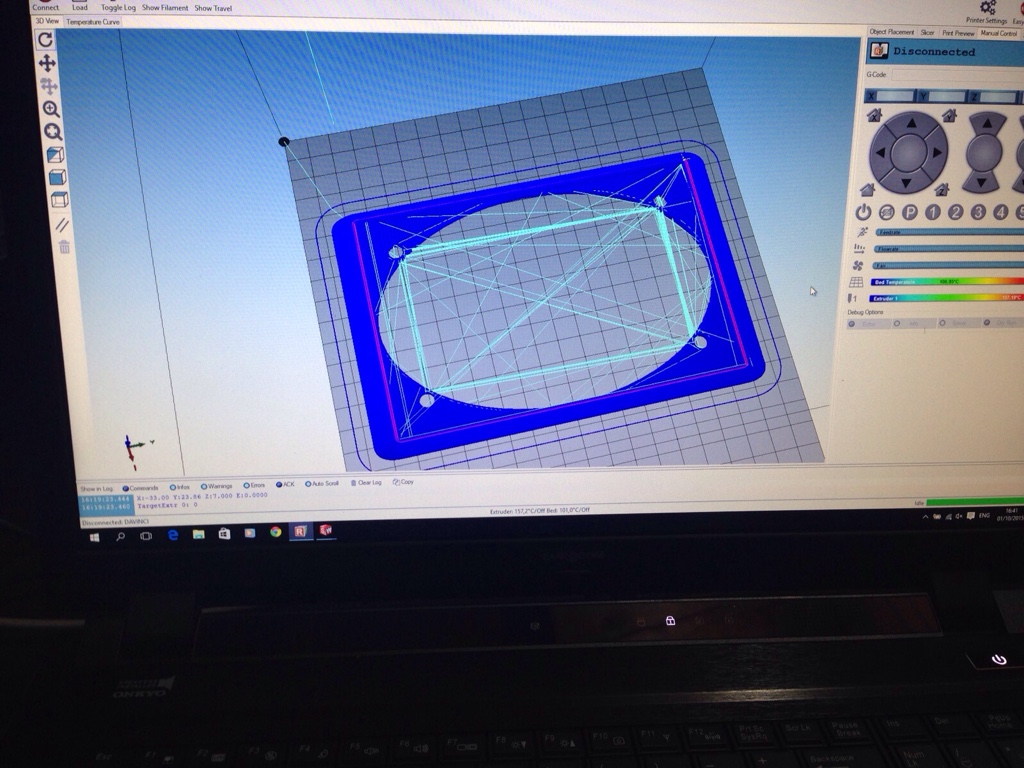Image resolution: width=1024 pixels, height=768 pixels.
Task: Switch to Manual Control tab
Action: tap(999, 33)
